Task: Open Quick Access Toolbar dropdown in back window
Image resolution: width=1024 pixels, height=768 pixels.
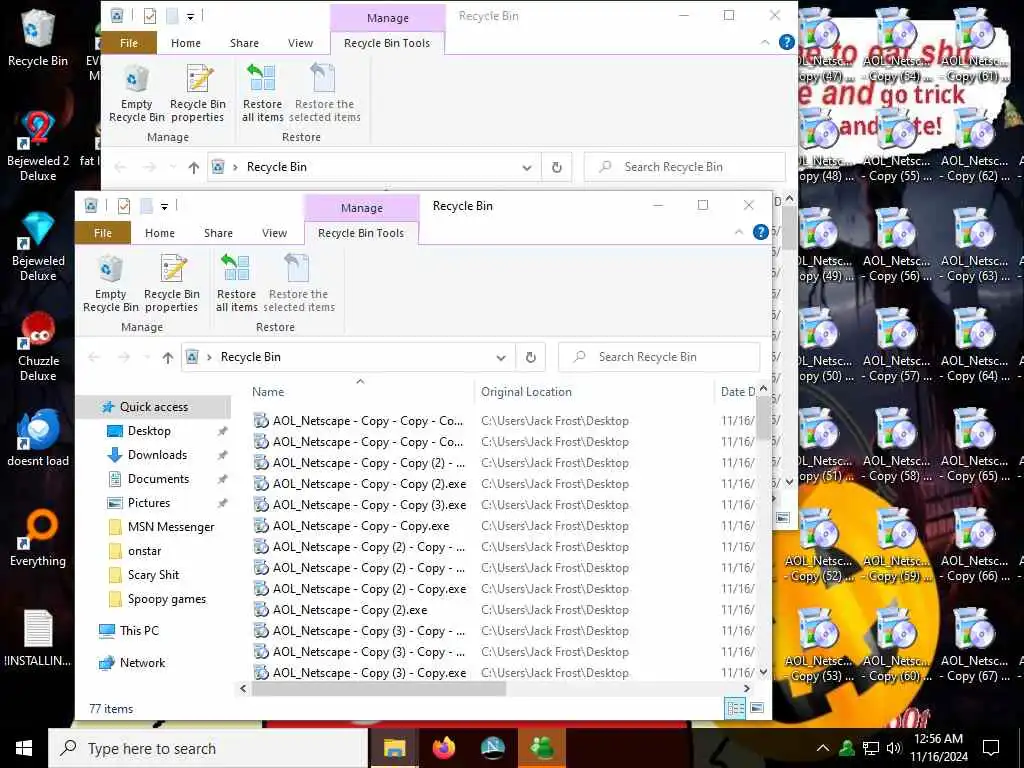Action: (x=191, y=16)
